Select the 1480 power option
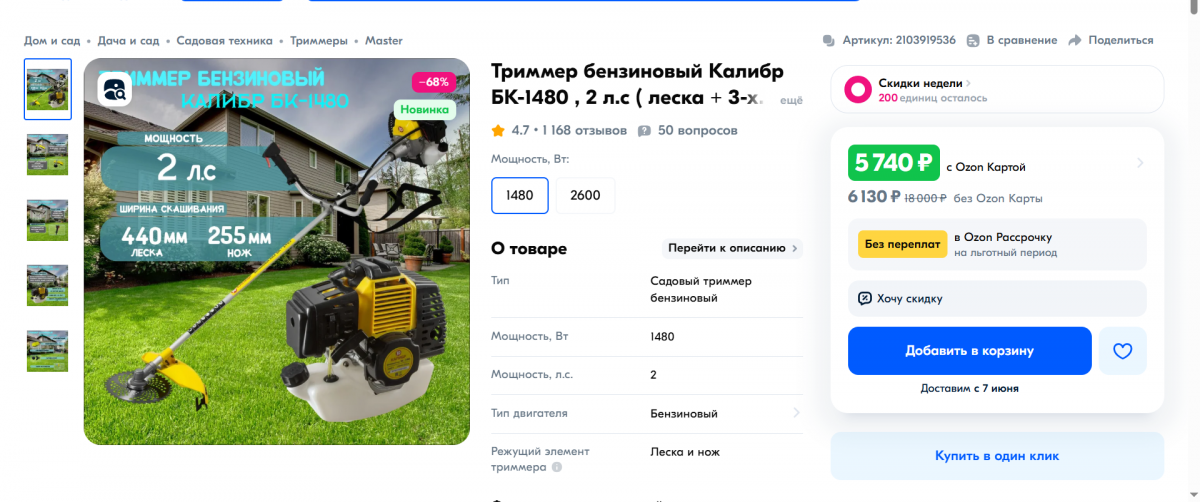 point(520,195)
